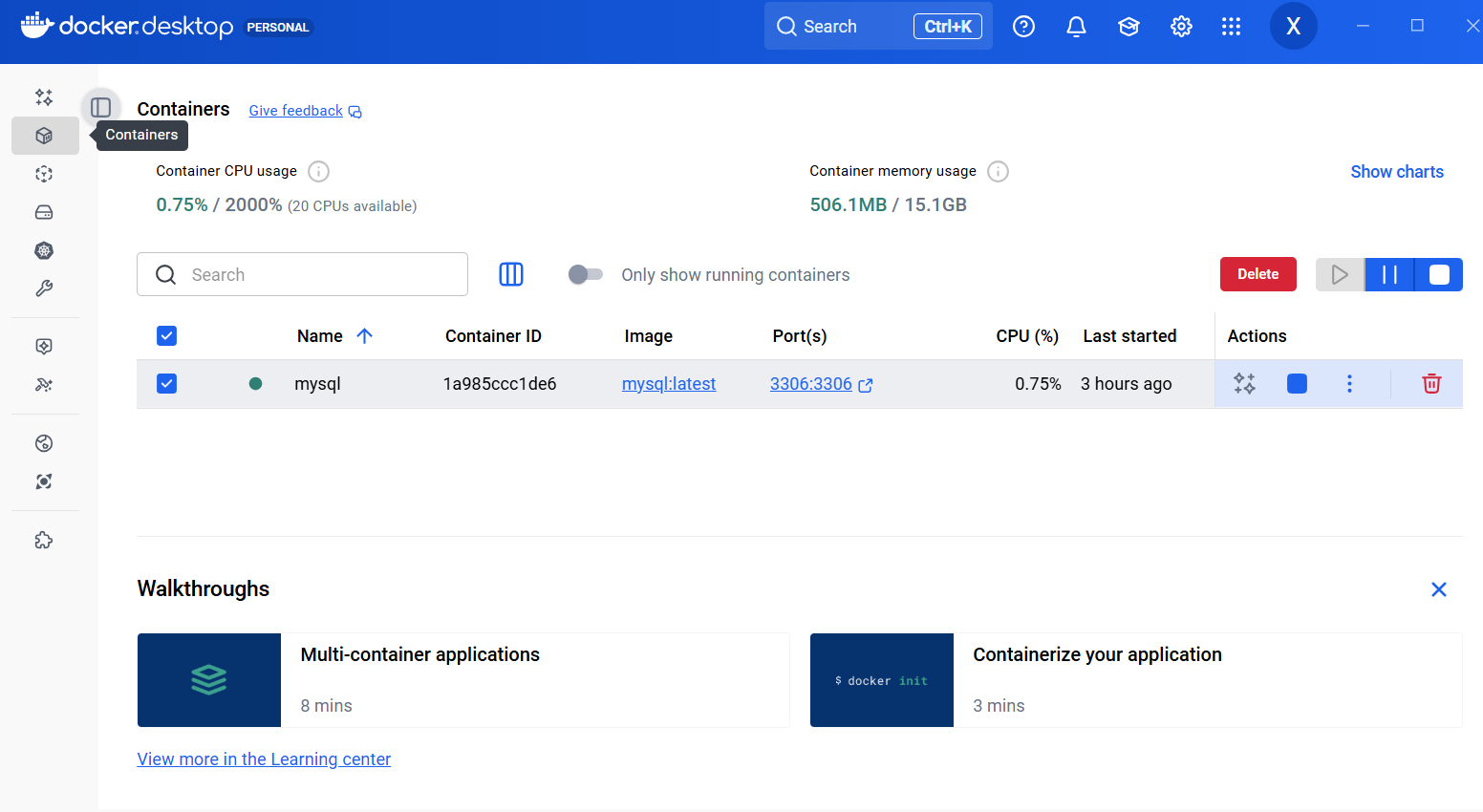Open more actions menu for mysql
The height and width of the screenshot is (812, 1483).
(1349, 383)
